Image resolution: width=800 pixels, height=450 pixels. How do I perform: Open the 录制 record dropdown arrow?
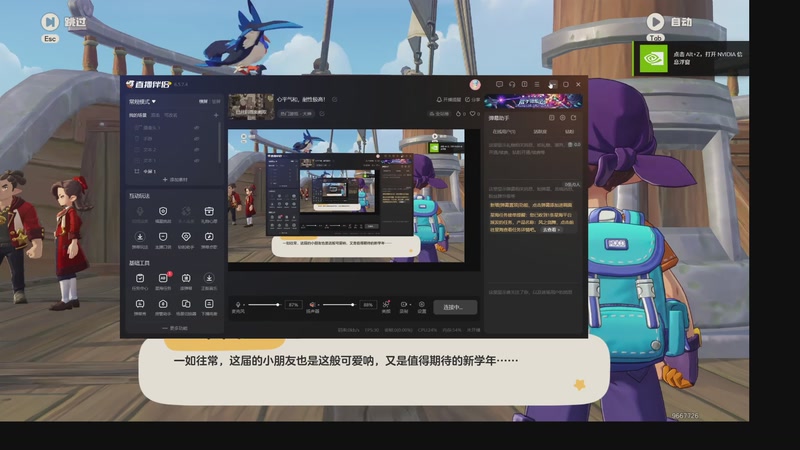point(410,305)
